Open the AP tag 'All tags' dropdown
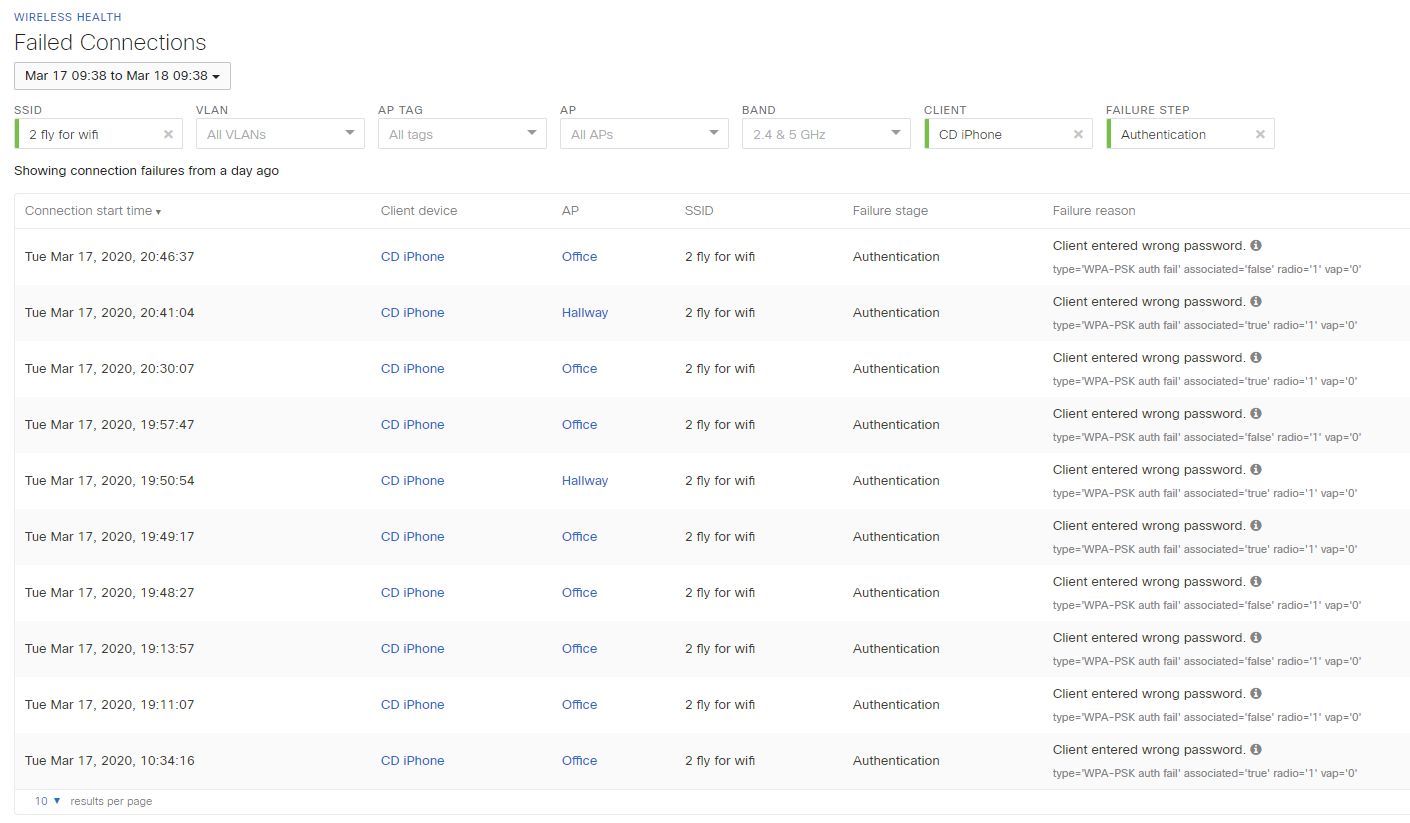This screenshot has height=823, width=1410. point(462,134)
